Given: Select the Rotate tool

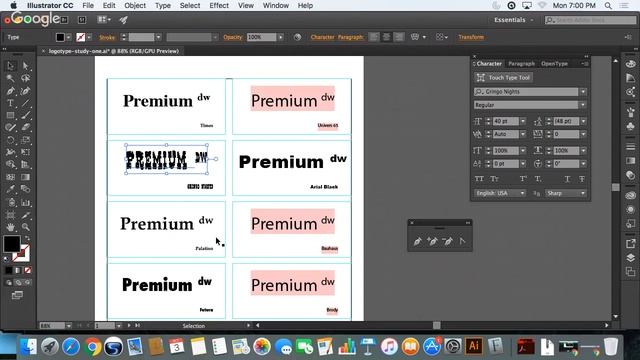Looking at the screenshot, I should coord(11,140).
